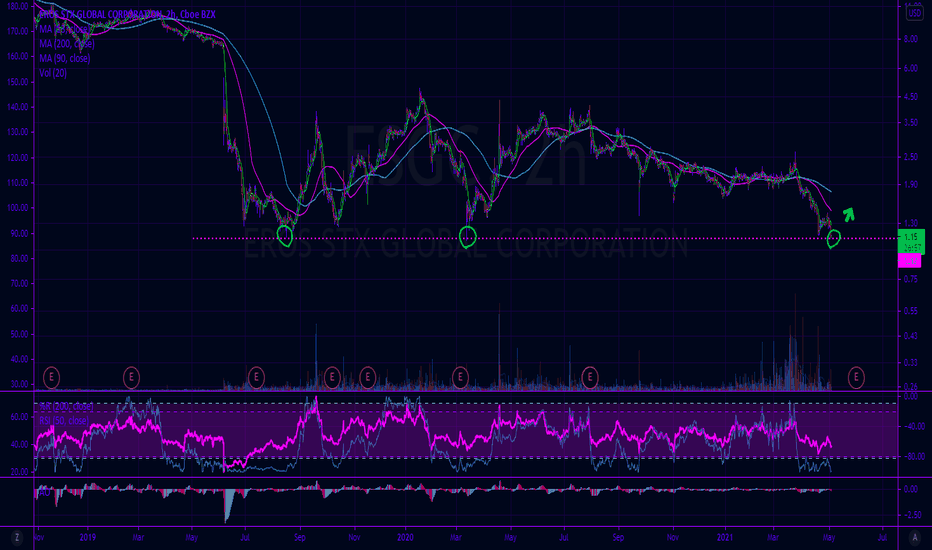Click the 90.00 label on left price scale
The image size is (932, 550).
tap(18, 233)
